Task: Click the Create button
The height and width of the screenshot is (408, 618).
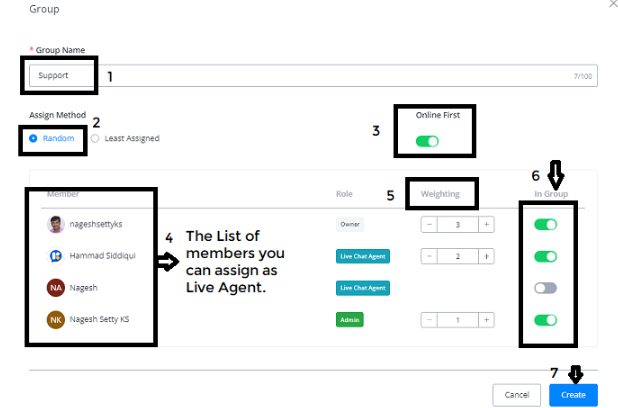Action: pos(573,395)
